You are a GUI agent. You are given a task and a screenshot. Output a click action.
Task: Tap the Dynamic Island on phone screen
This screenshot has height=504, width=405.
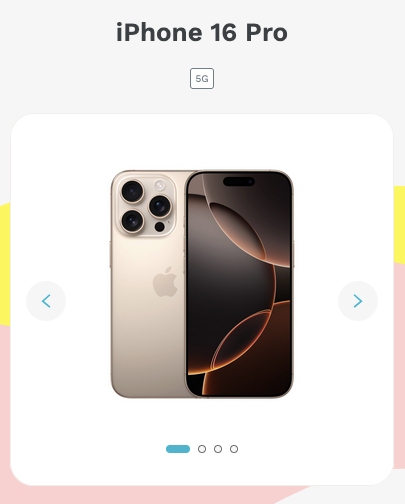tap(239, 182)
